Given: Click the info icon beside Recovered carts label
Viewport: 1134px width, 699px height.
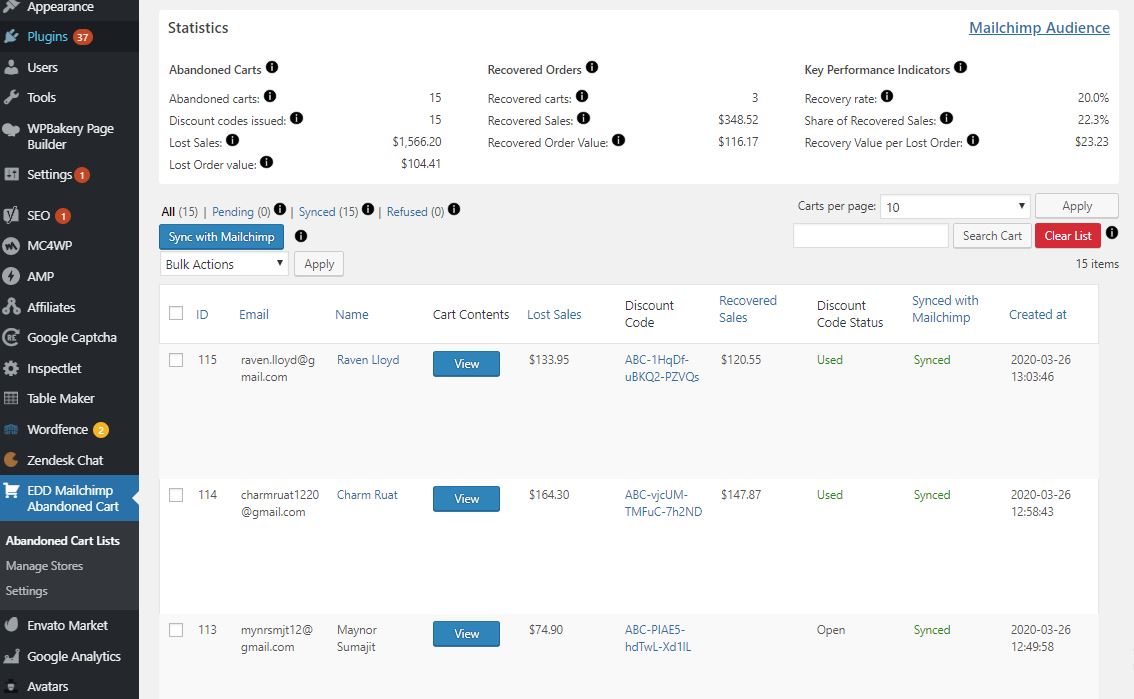Looking at the screenshot, I should coord(582,96).
